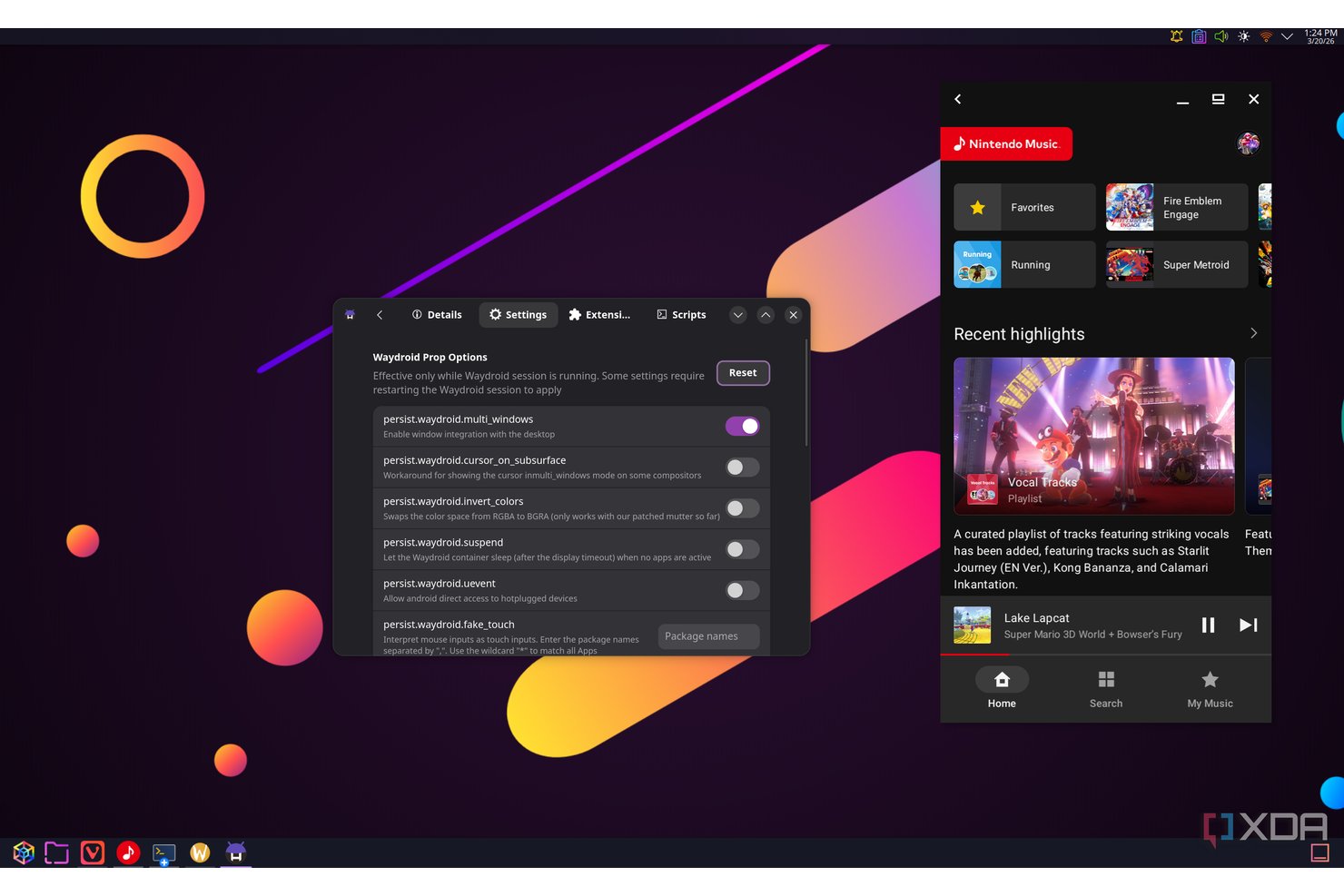The height and width of the screenshot is (896, 1344).
Task: Click the Package names input field
Action: 708,636
